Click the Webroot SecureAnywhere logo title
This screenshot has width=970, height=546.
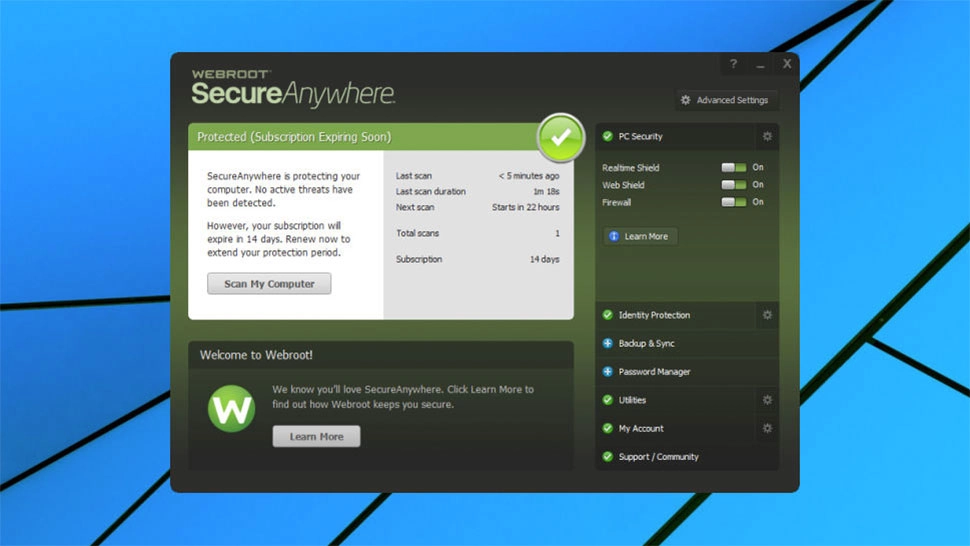pyautogui.click(x=293, y=88)
